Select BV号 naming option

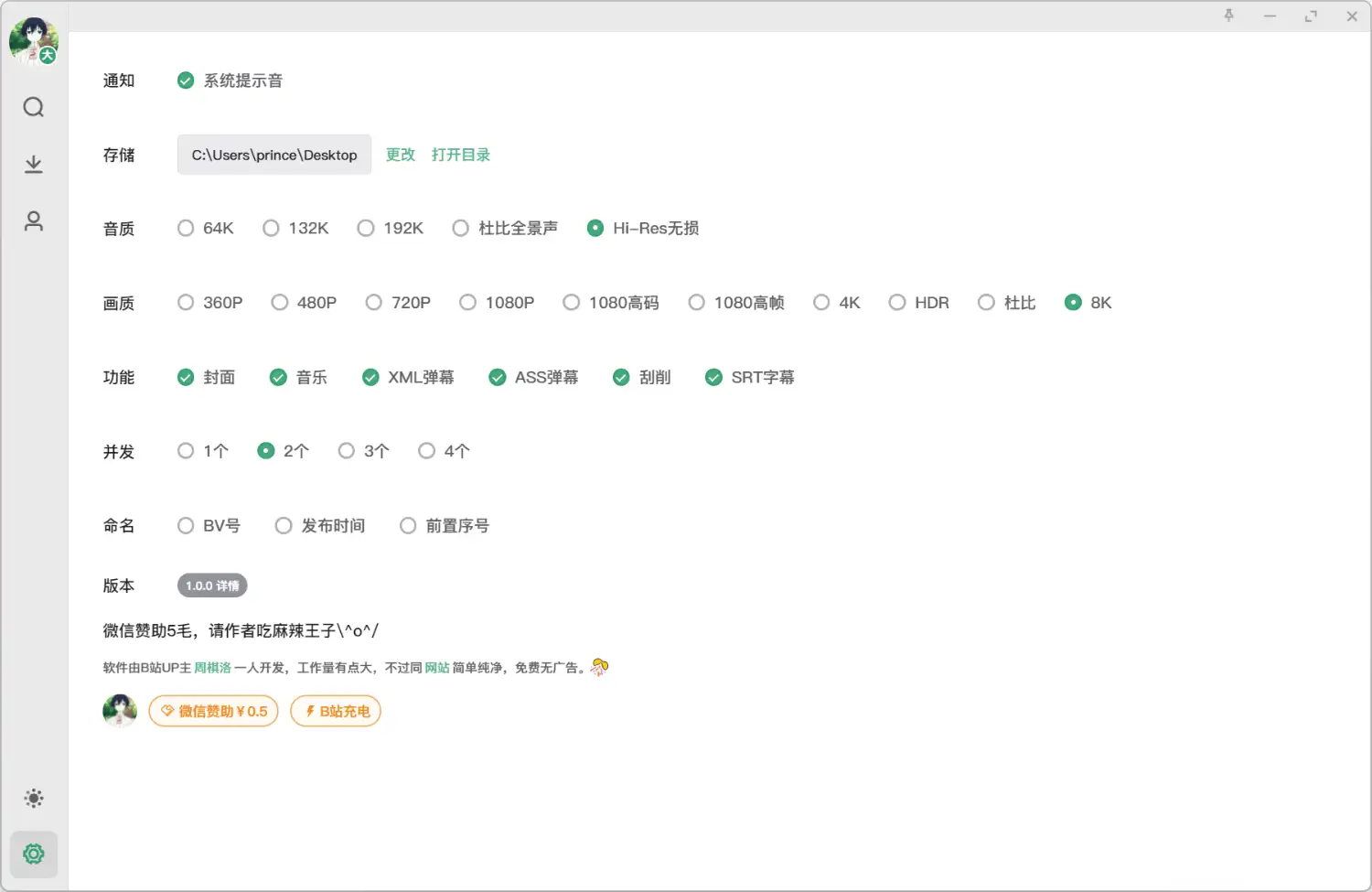point(186,525)
